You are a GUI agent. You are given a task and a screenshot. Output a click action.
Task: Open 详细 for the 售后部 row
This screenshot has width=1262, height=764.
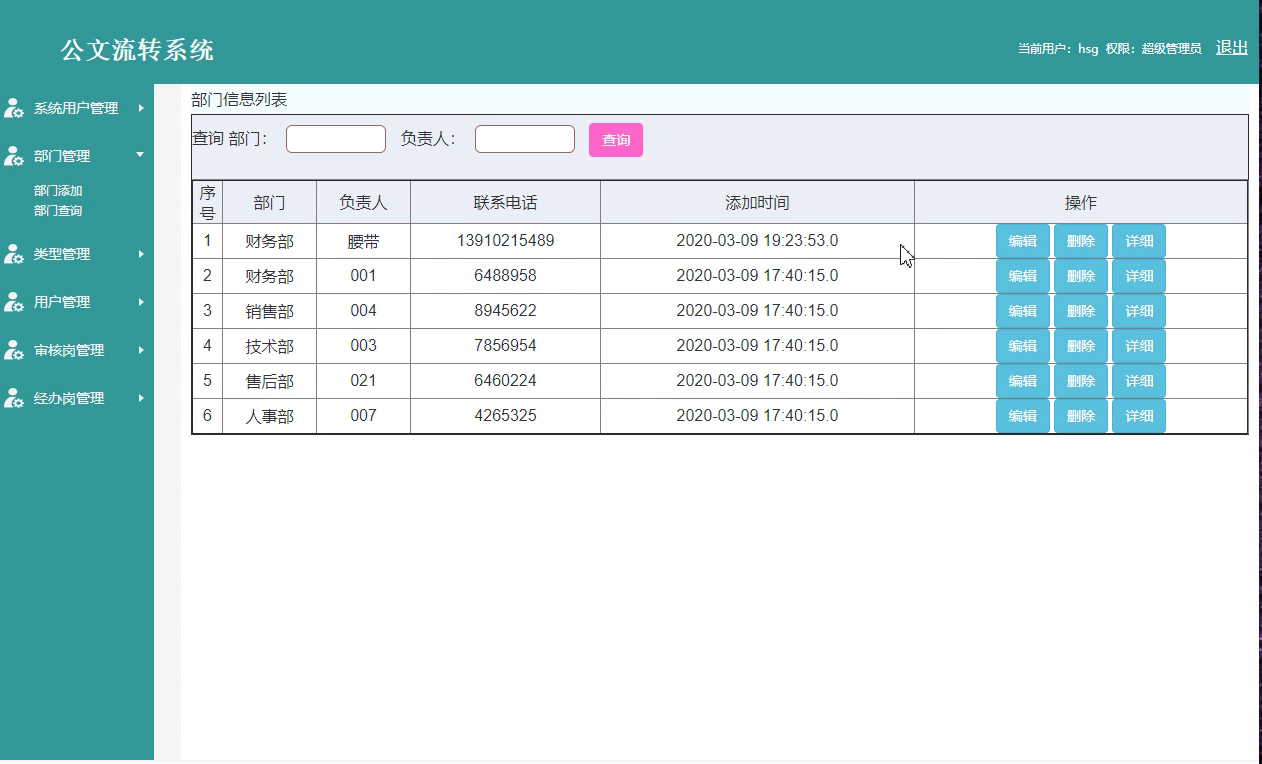[x=1139, y=381]
